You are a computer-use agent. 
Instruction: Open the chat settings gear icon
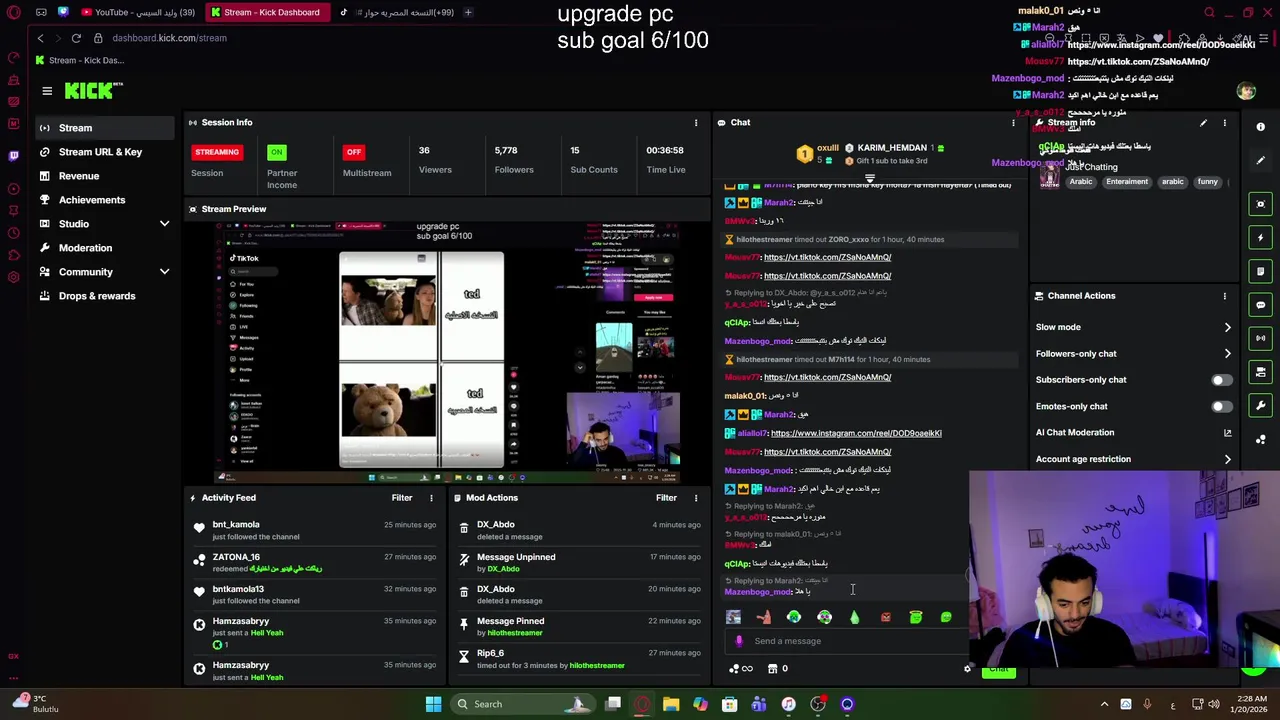click(967, 669)
